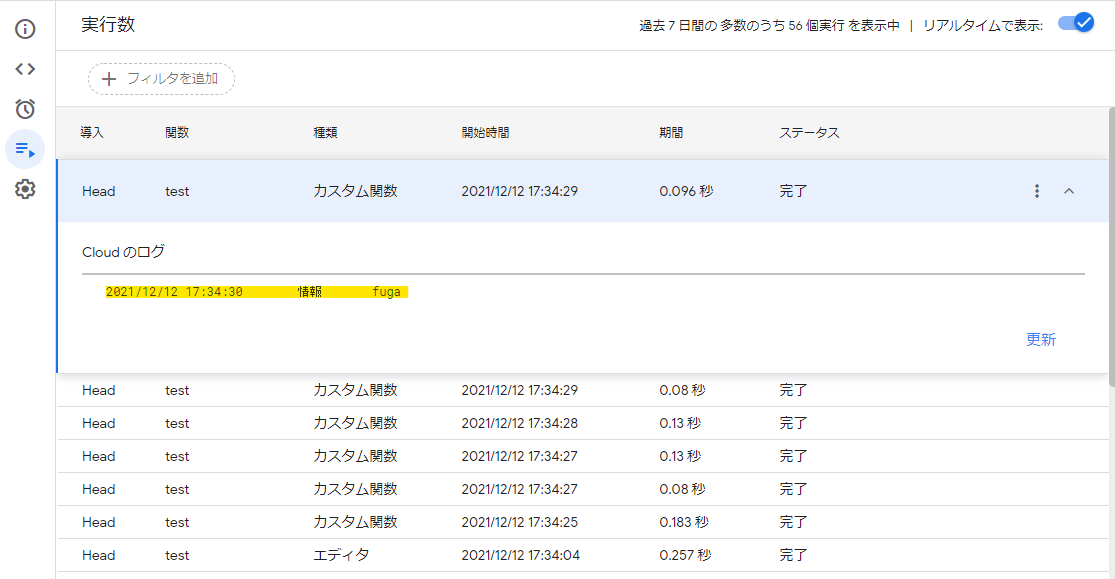Click the フィルタを追加 button

[161, 79]
